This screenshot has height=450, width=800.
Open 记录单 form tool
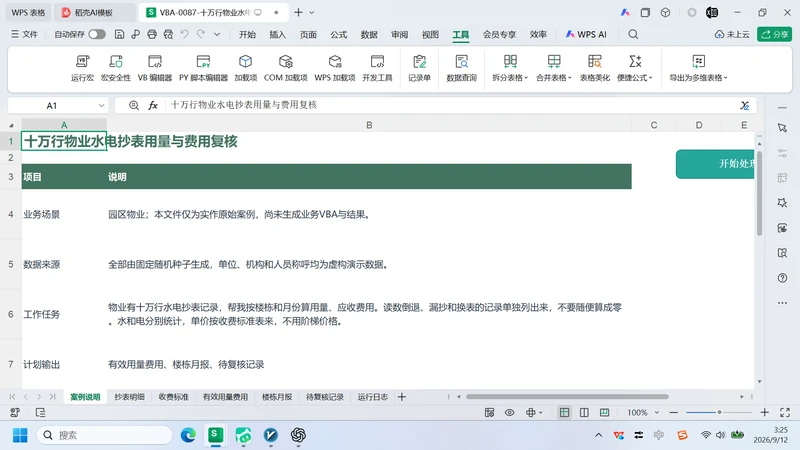[x=419, y=68]
